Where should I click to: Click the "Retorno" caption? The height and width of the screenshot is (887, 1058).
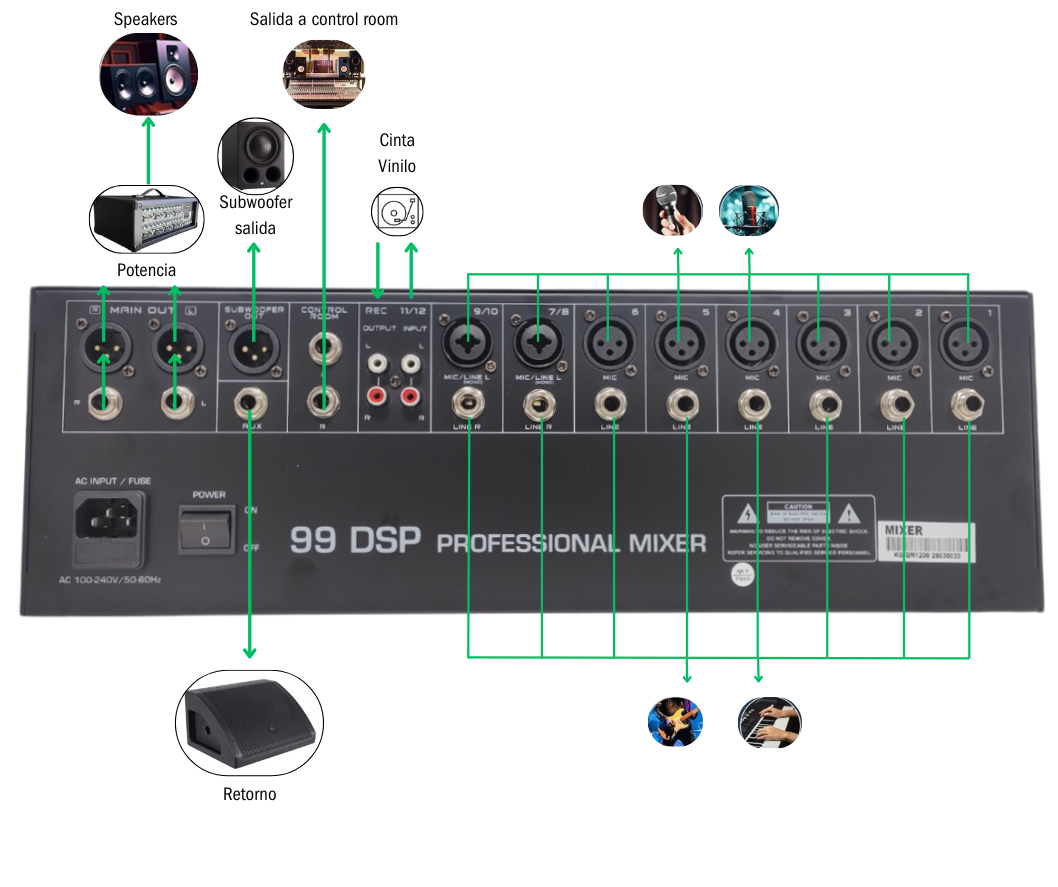[250, 794]
